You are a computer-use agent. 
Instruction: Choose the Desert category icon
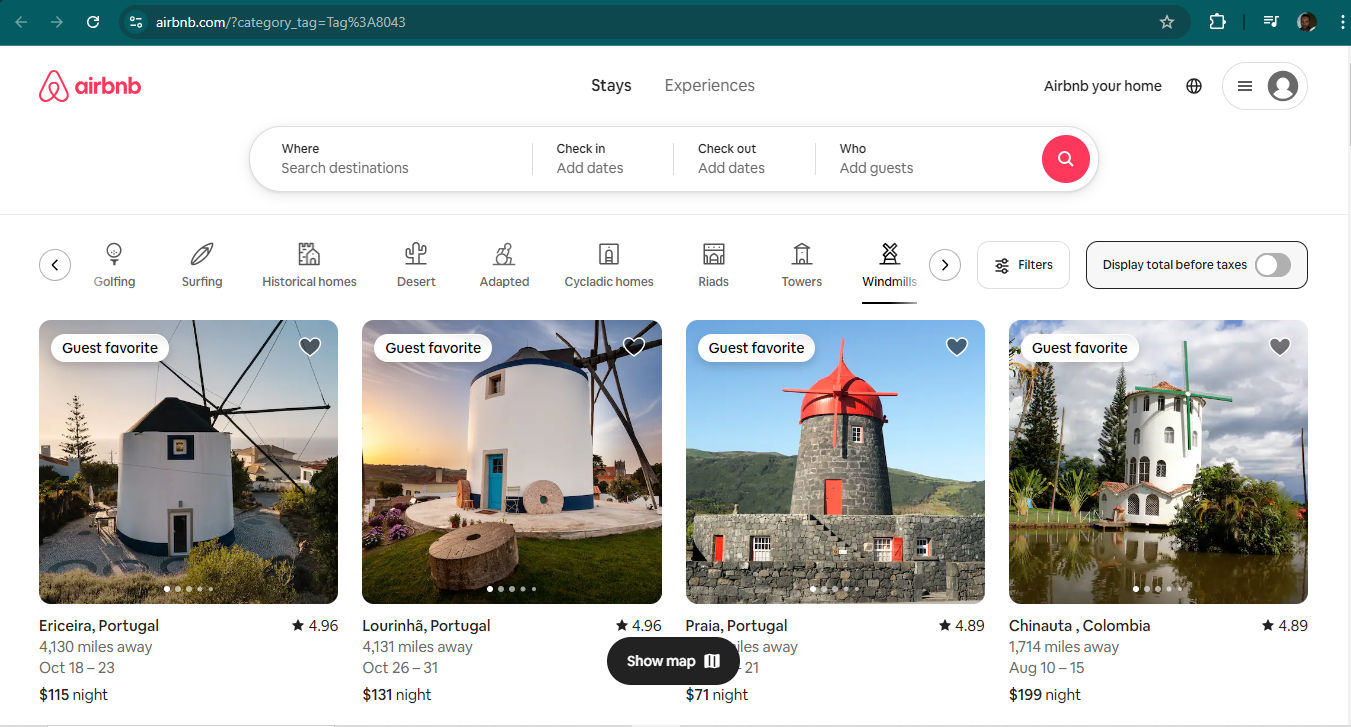click(416, 262)
